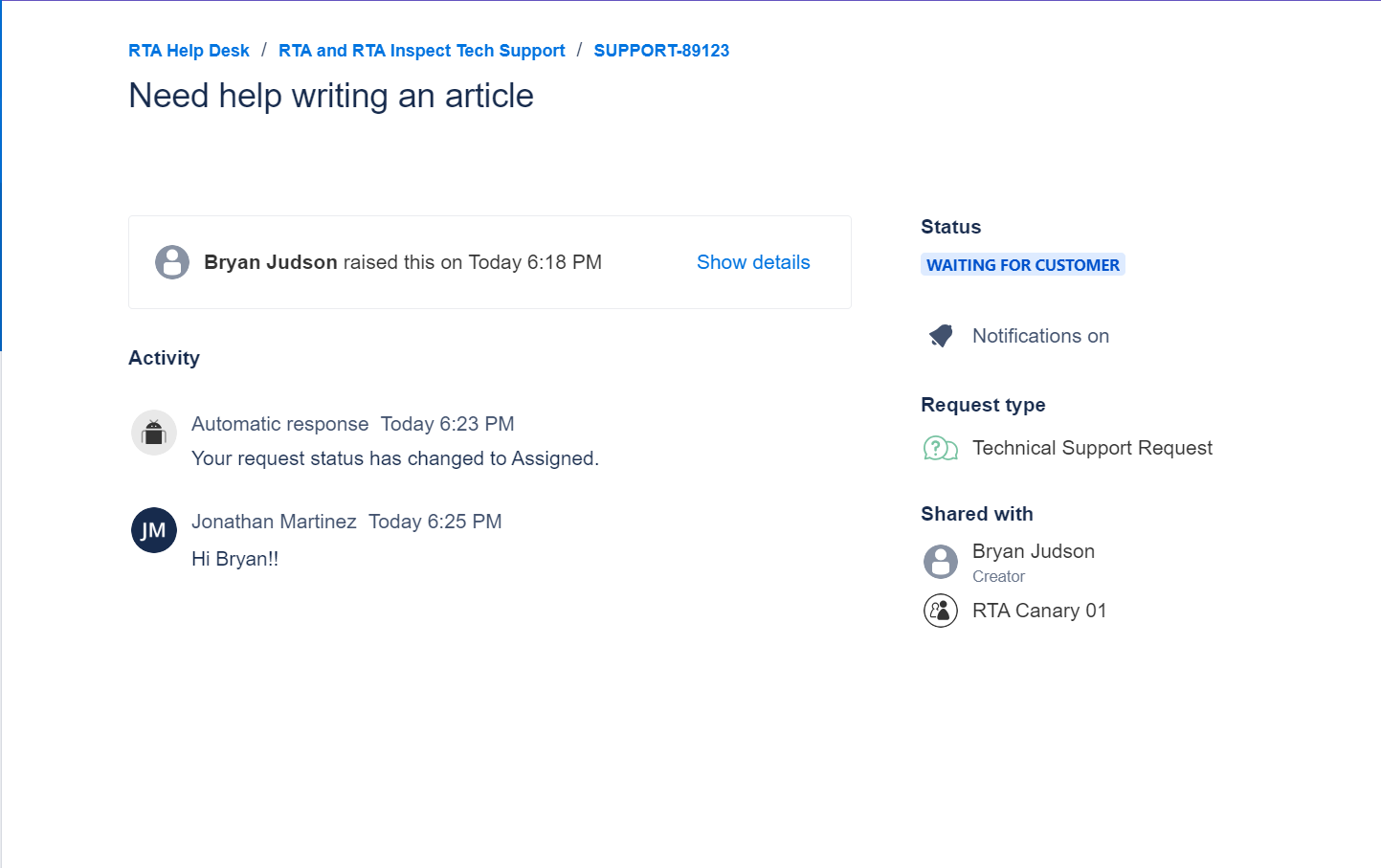Click Jonathan Martinez's JM avatar
Image resolution: width=1381 pixels, height=868 pixels.
pyautogui.click(x=154, y=530)
